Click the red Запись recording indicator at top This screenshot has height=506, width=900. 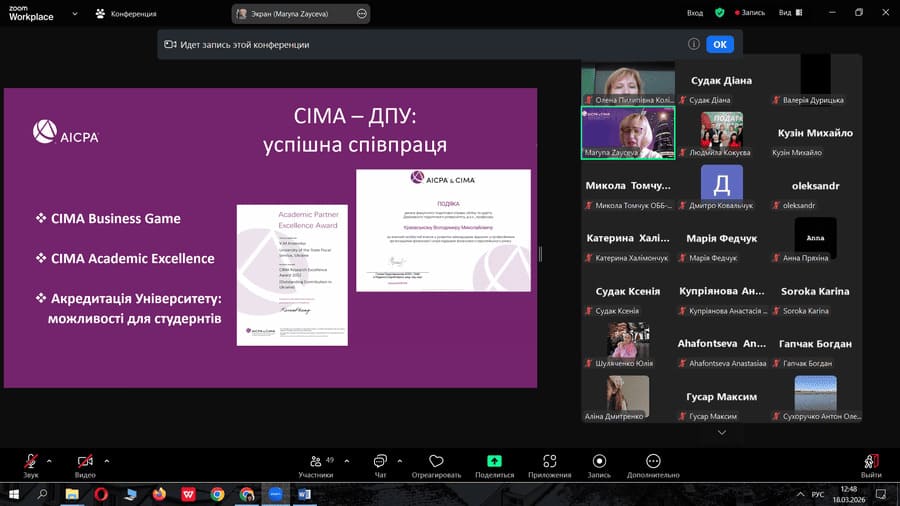(x=750, y=13)
